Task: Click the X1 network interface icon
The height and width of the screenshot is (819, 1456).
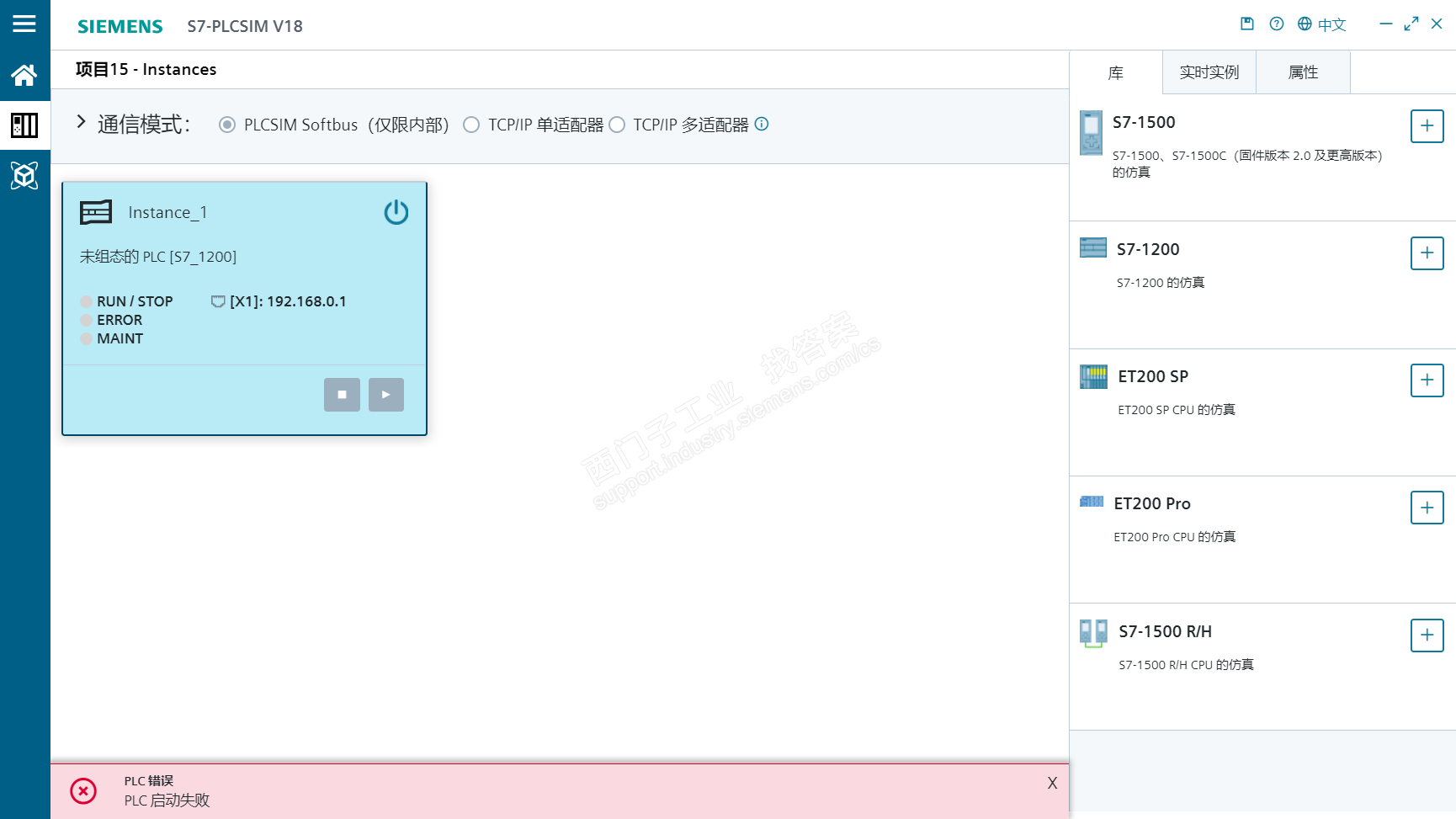Action: [x=218, y=301]
